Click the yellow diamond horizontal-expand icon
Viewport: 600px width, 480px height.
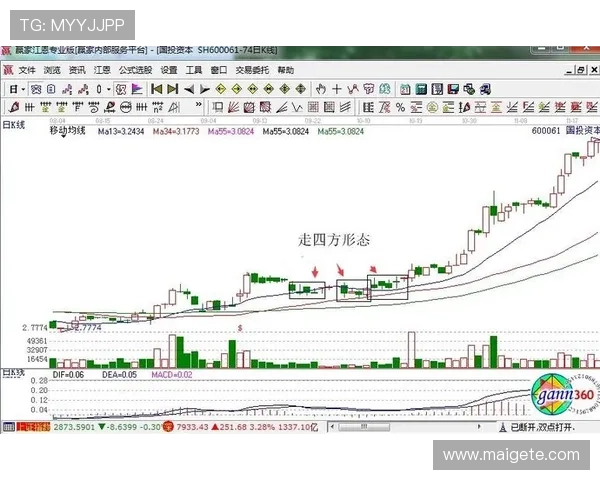tap(253, 90)
